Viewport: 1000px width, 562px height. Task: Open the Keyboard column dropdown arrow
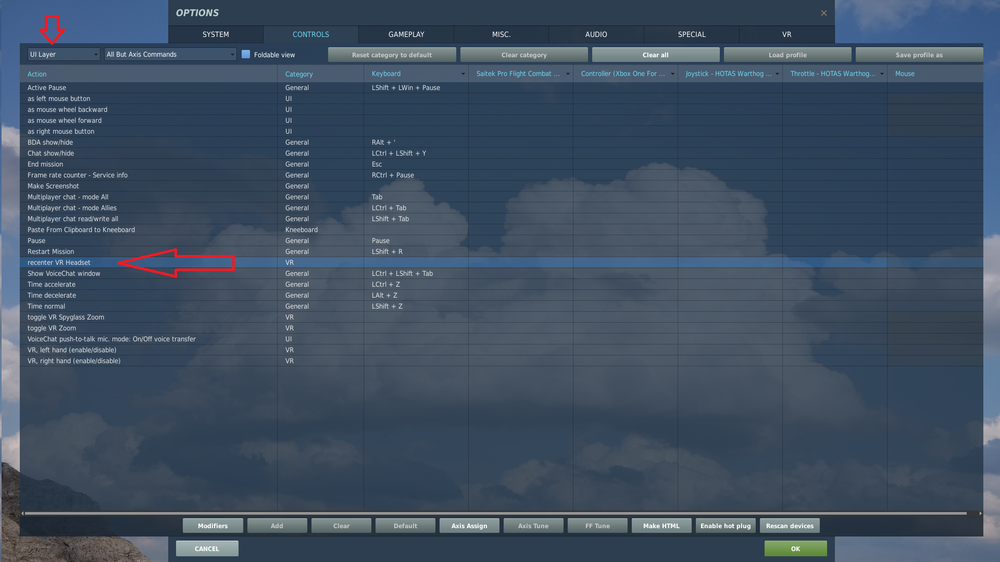click(463, 74)
